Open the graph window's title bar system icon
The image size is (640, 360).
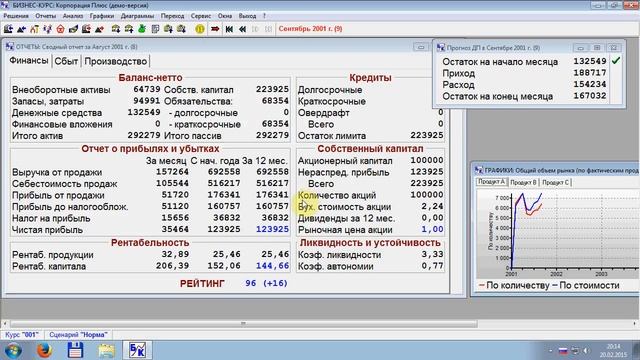point(479,170)
